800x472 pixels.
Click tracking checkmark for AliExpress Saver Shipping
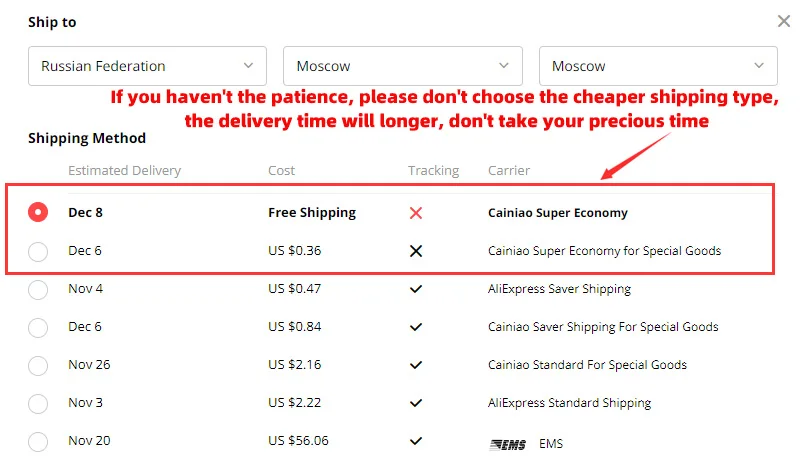pos(416,289)
